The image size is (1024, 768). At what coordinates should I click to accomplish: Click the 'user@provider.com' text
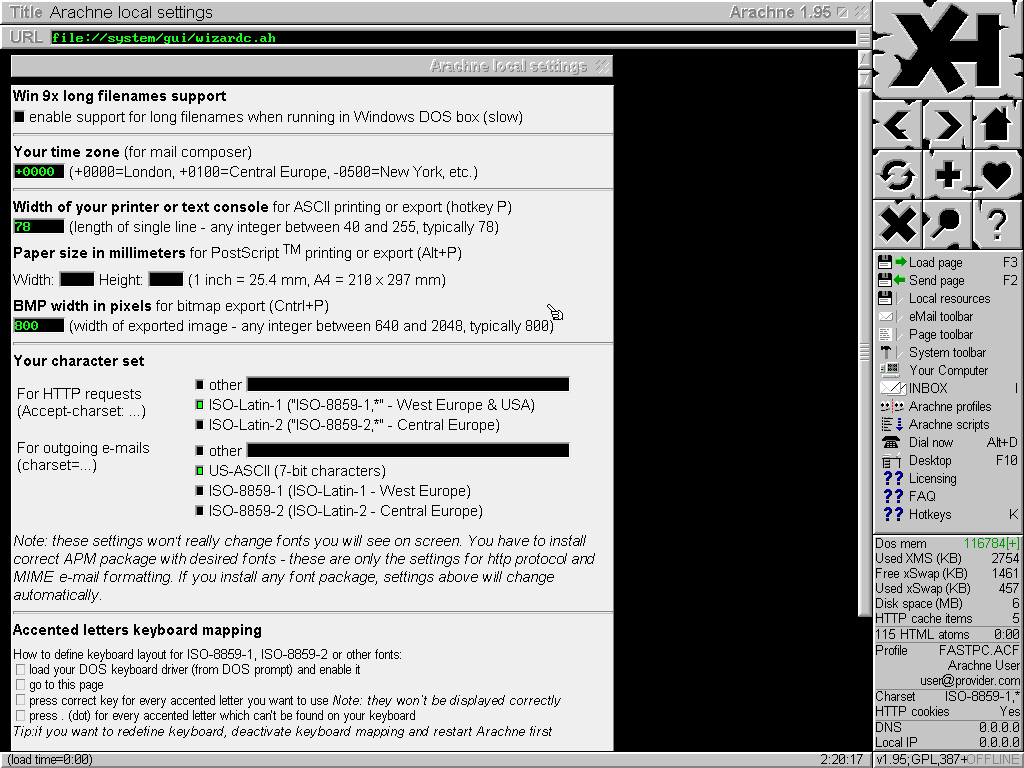[970, 680]
